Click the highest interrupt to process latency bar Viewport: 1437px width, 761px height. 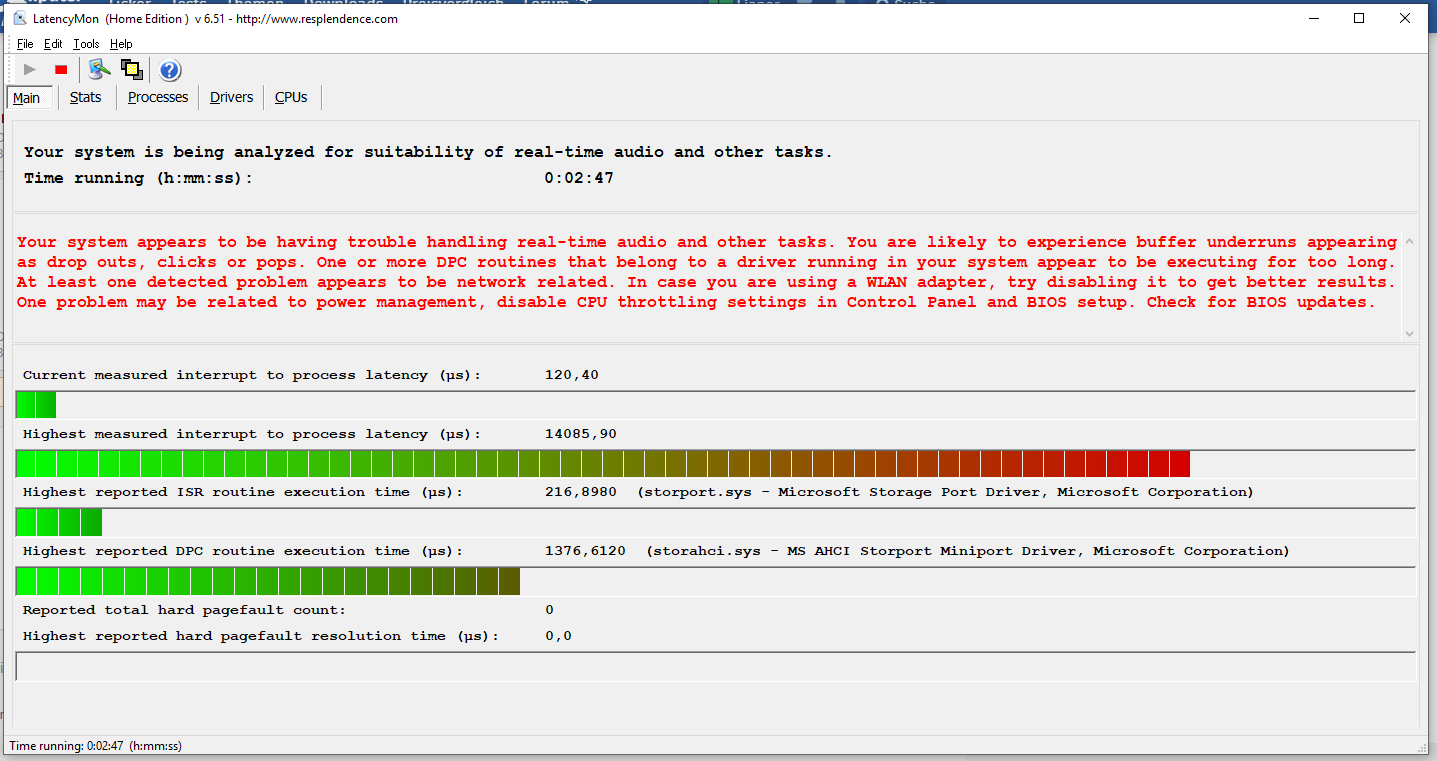[x=716, y=464]
